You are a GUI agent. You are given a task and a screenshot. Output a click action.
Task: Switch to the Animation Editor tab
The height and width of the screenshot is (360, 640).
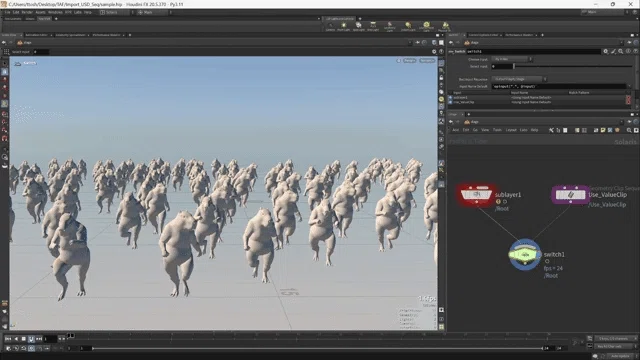pos(36,35)
